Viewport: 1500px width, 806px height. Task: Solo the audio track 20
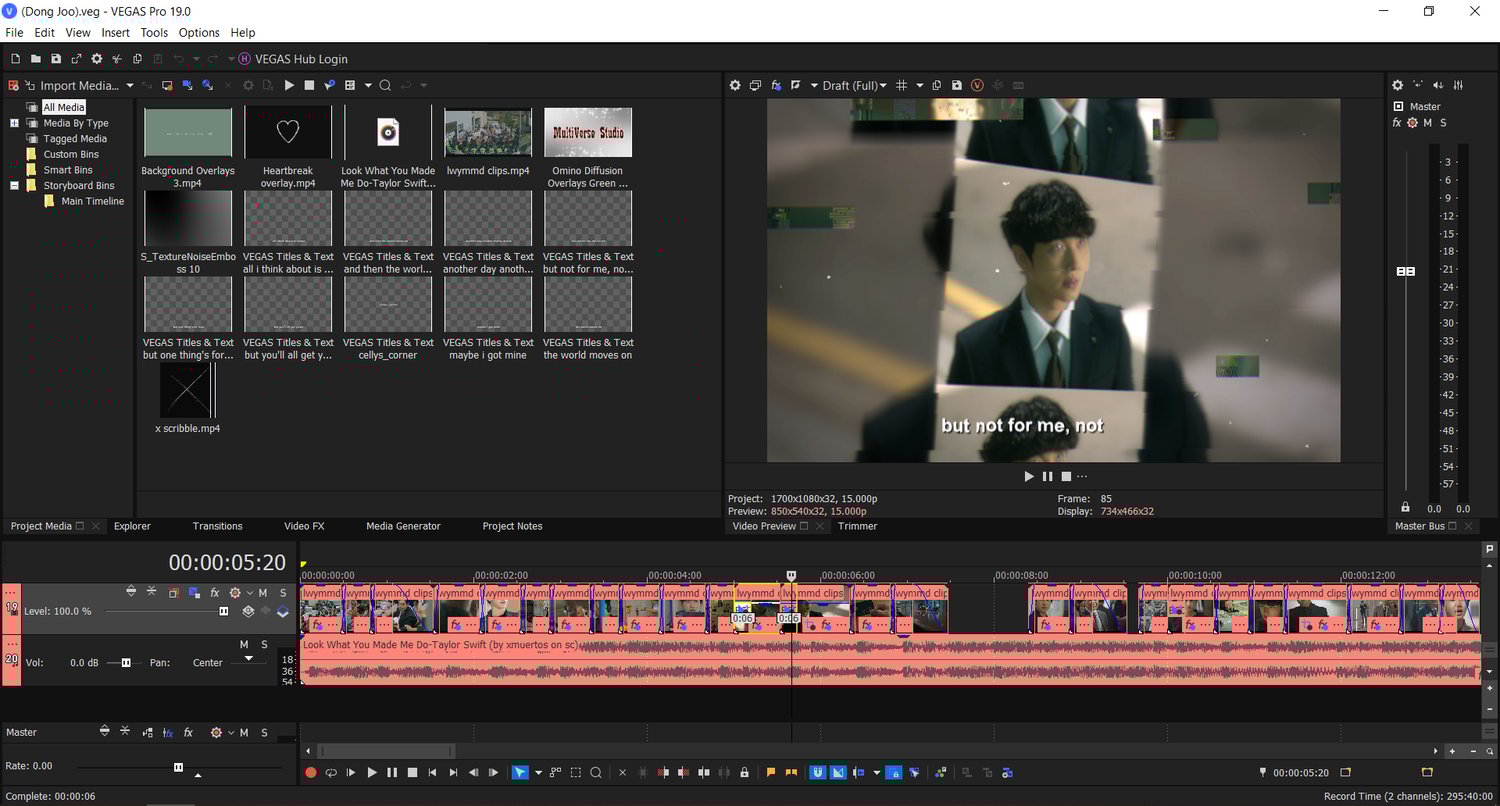pyautogui.click(x=264, y=645)
